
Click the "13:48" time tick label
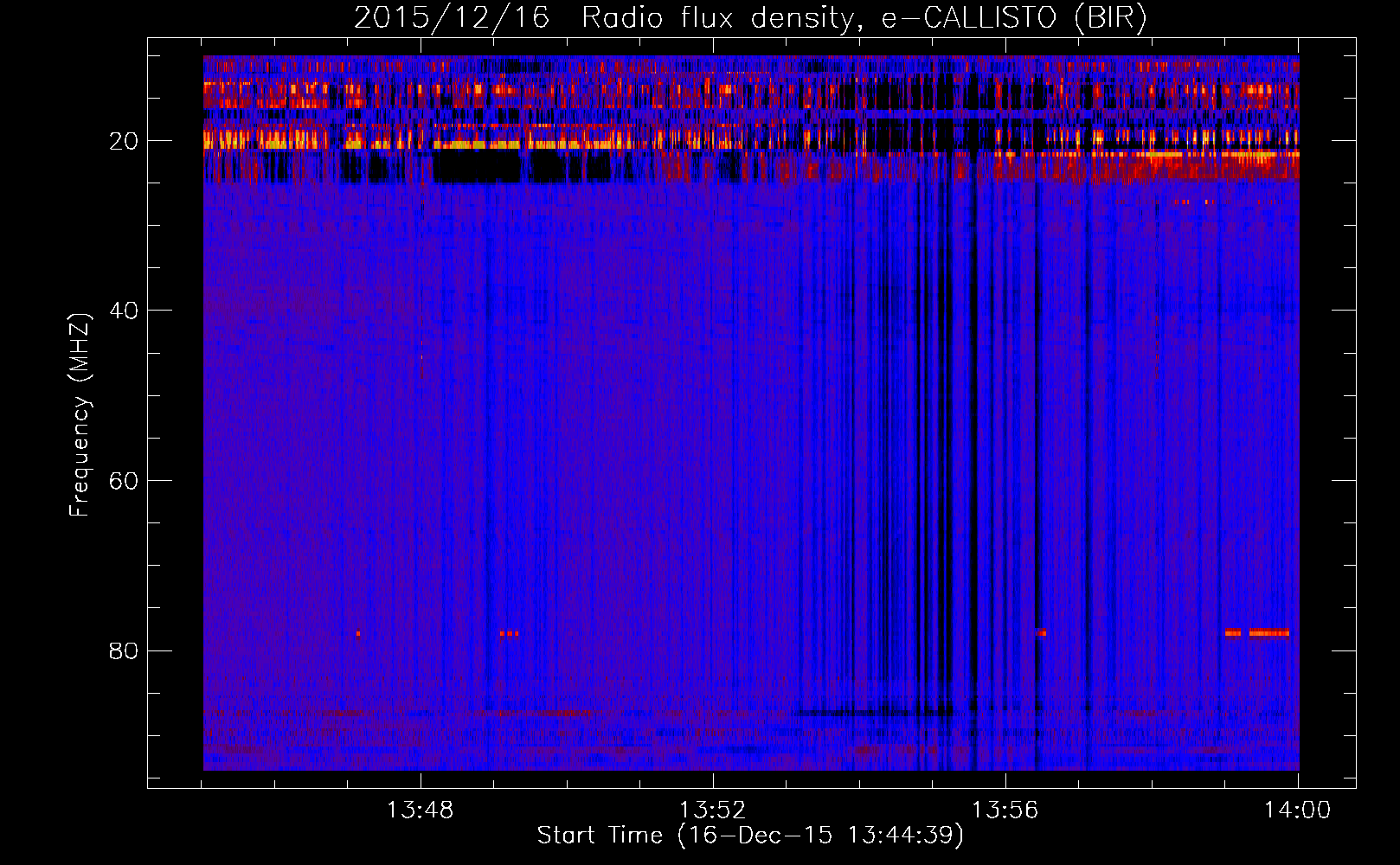(420, 810)
